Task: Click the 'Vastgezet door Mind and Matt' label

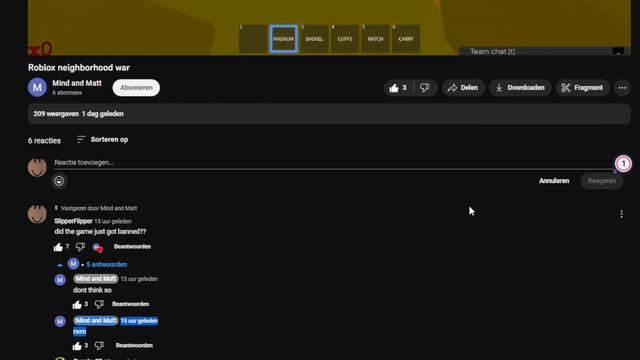Action: tap(99, 208)
